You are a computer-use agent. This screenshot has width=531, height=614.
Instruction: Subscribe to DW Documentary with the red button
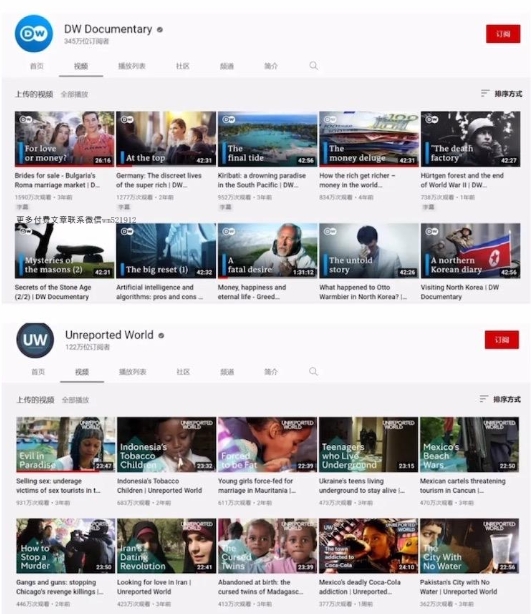coord(503,34)
